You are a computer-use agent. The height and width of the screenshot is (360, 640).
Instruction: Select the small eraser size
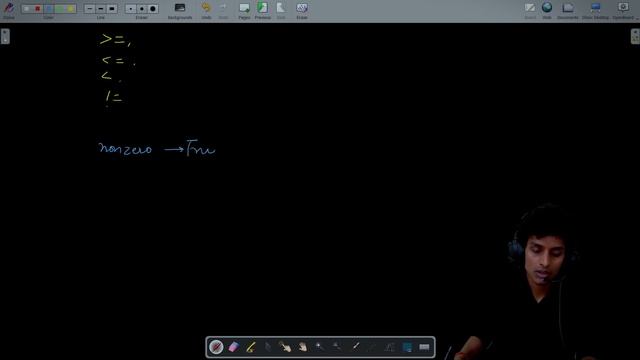(x=131, y=9)
